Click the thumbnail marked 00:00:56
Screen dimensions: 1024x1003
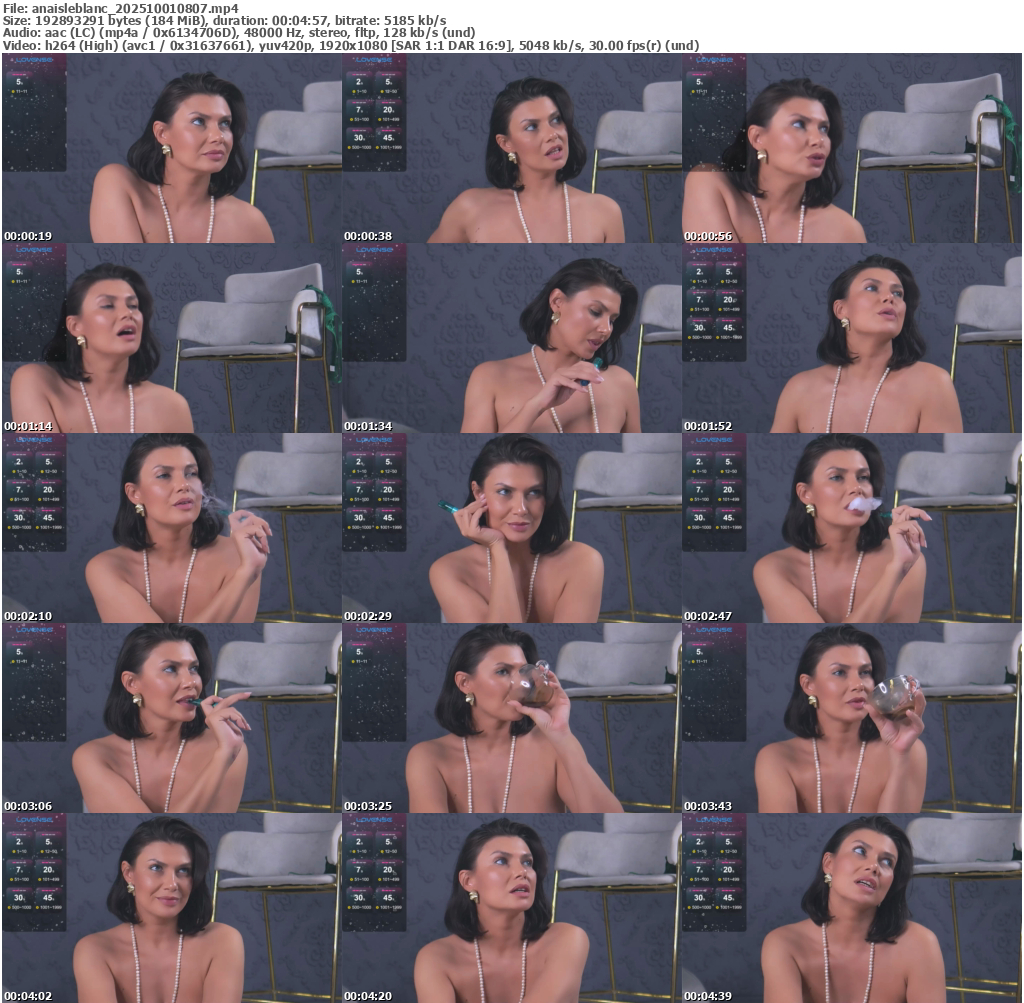coord(852,148)
